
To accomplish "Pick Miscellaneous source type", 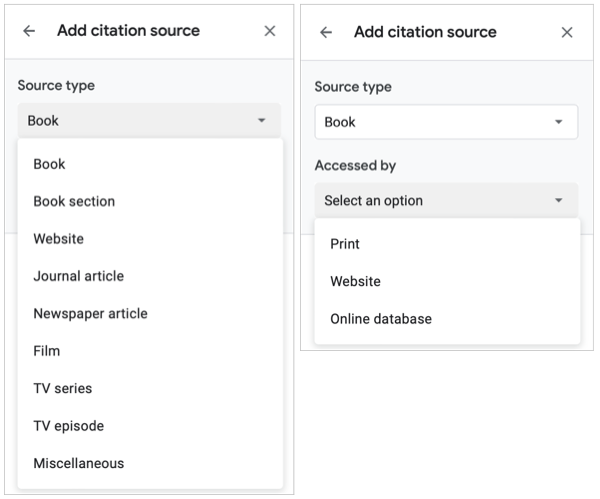I will pyautogui.click(x=78, y=463).
